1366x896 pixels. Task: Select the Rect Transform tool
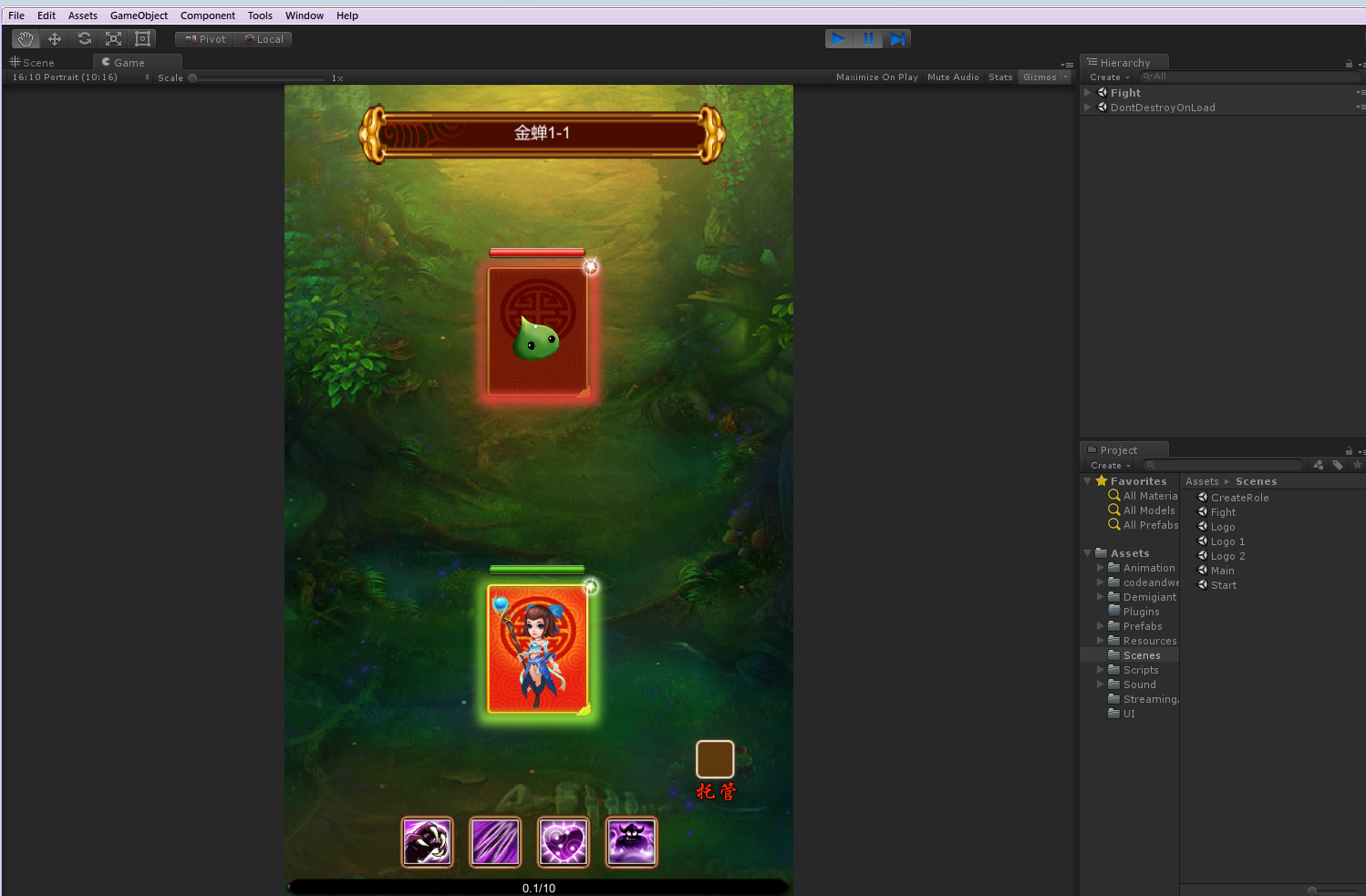142,39
